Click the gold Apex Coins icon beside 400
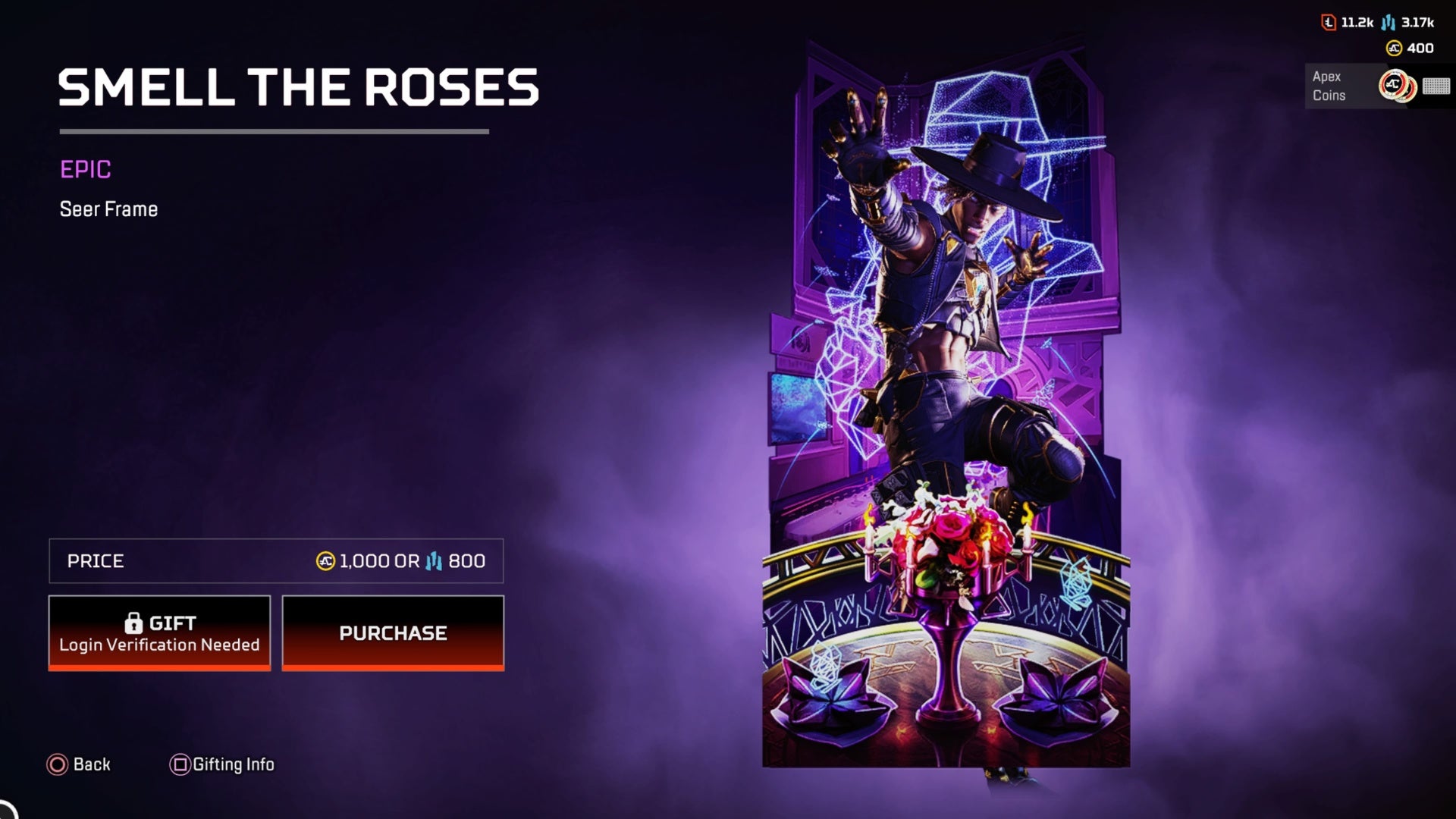The image size is (1456, 819). [1394, 49]
